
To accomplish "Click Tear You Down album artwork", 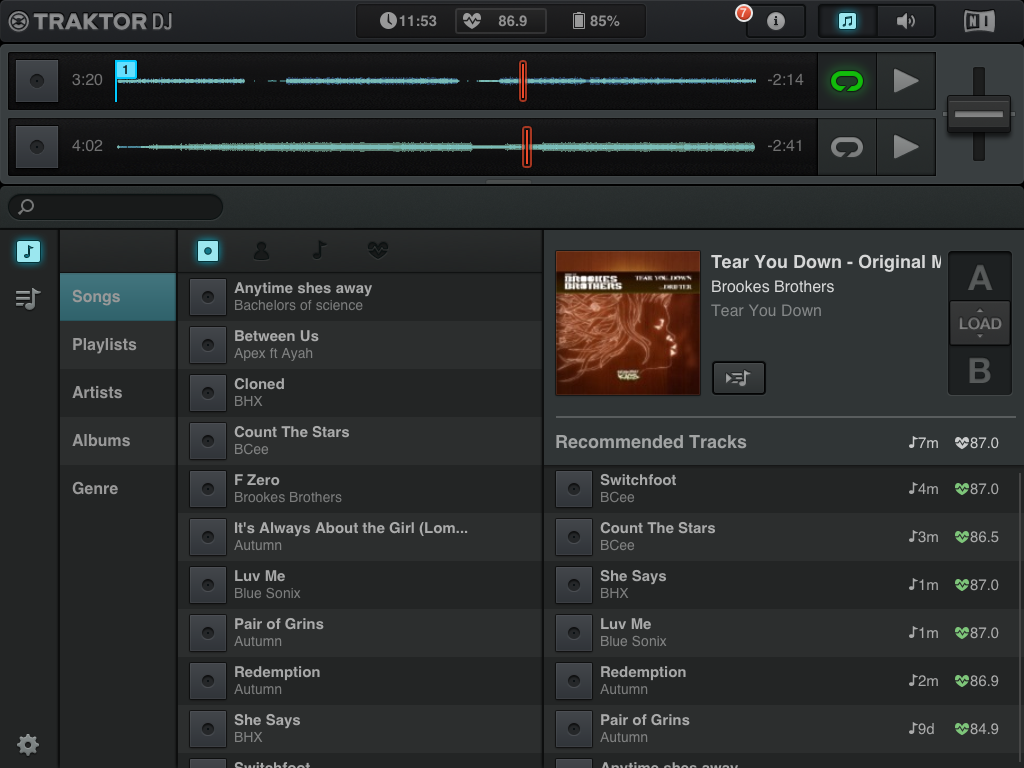I will (x=628, y=323).
